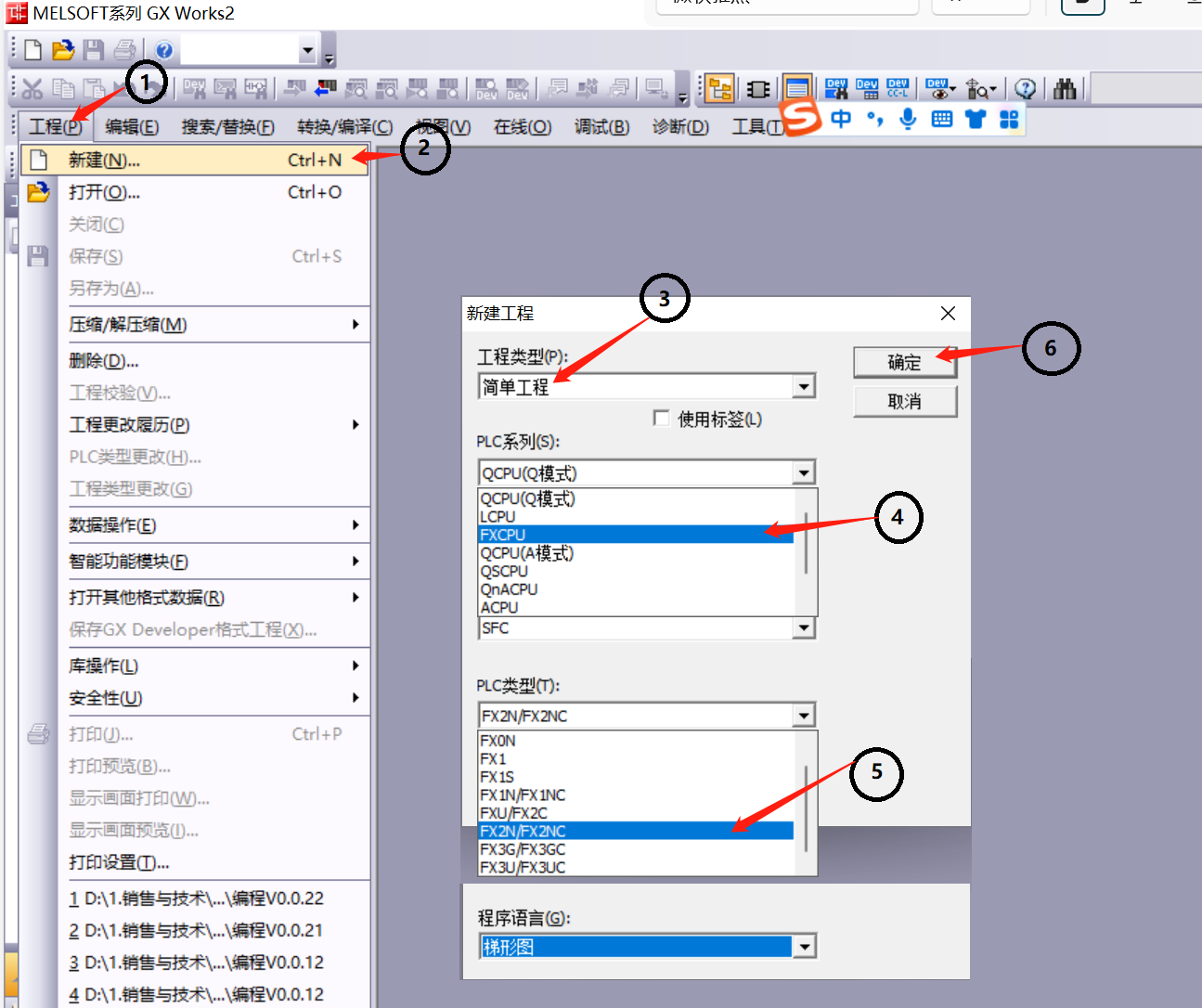
Task: Expand the dropdown showing SFC
Action: (805, 628)
